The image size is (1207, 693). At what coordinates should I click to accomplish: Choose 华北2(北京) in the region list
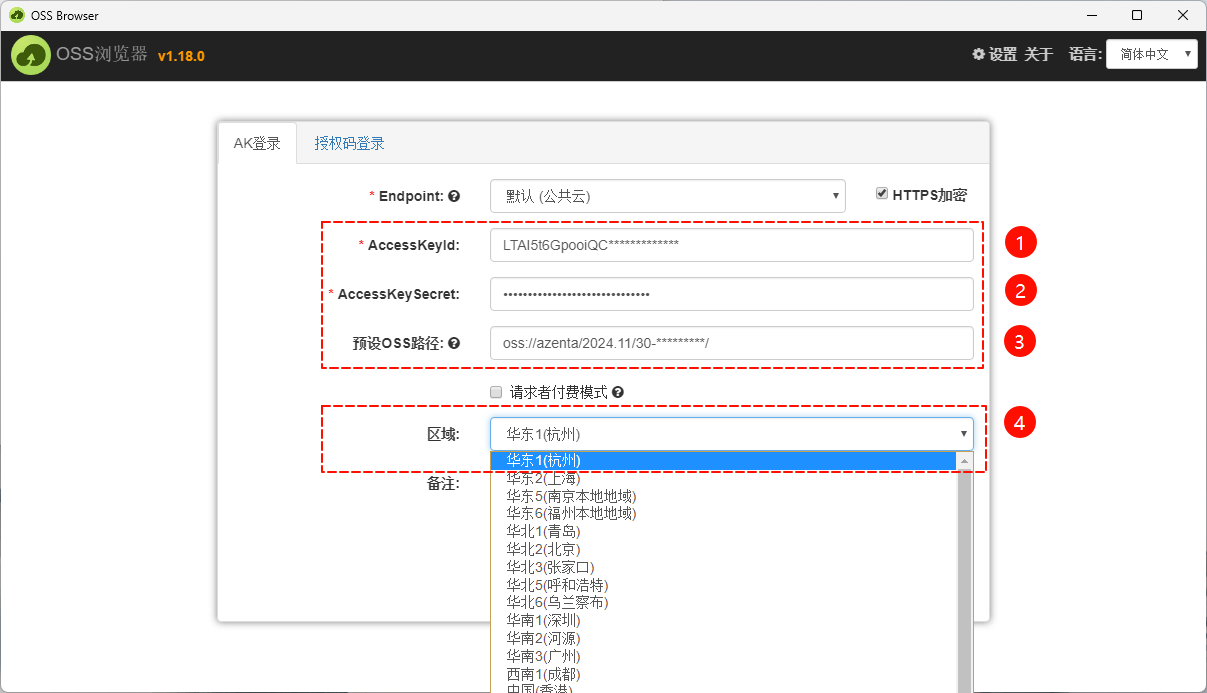543,549
